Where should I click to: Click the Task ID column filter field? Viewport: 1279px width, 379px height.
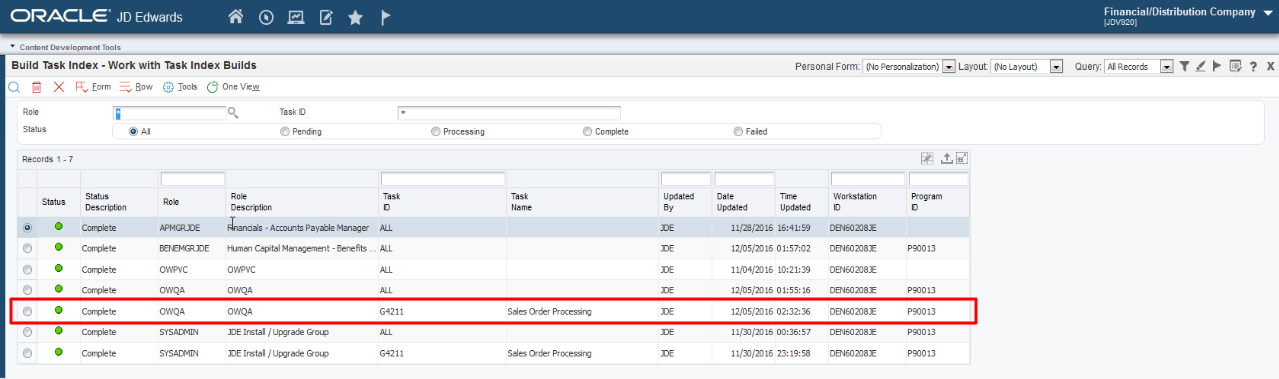(x=443, y=179)
